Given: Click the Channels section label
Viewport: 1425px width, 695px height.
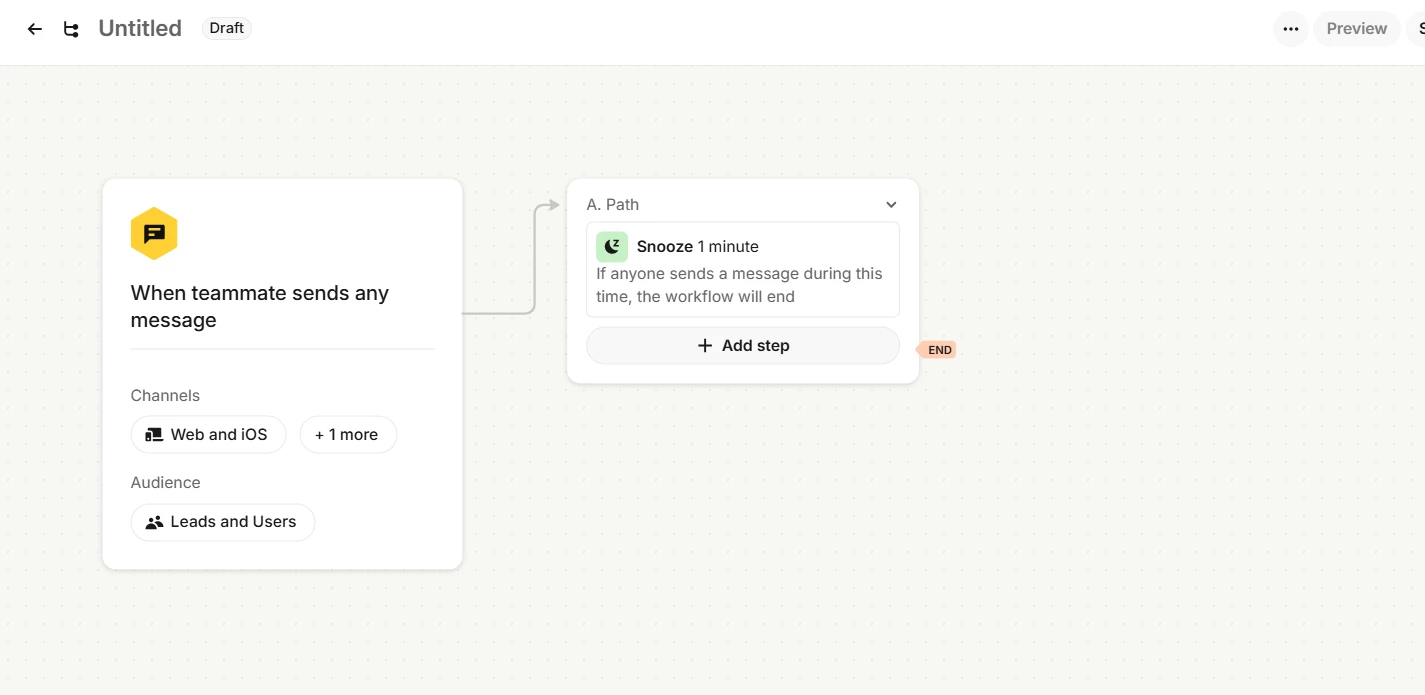Looking at the screenshot, I should [x=165, y=396].
